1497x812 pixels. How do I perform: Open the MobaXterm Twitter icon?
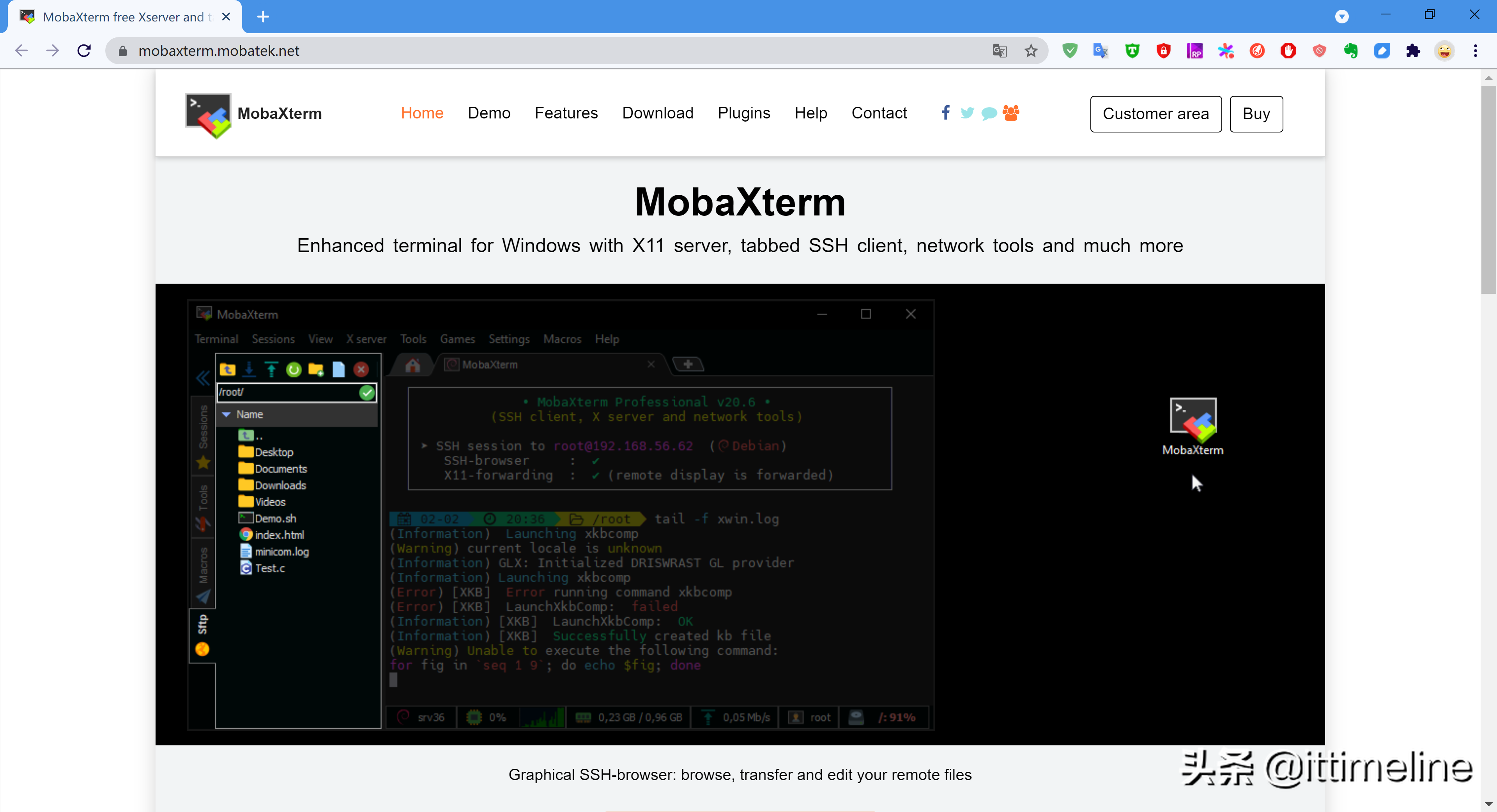tap(967, 113)
